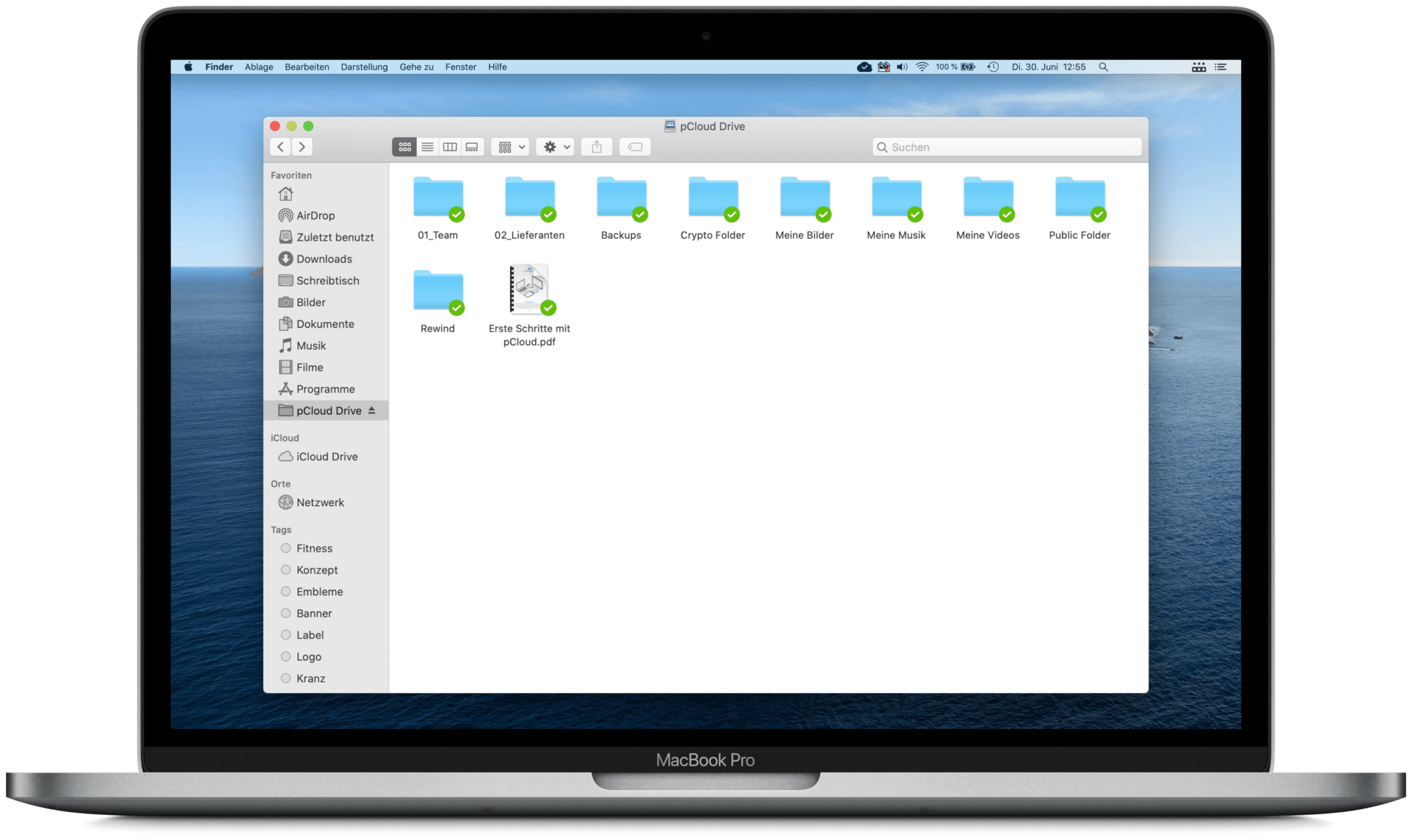This screenshot has width=1412, height=840.
Task: Open Programme in the sidebar
Action: [326, 389]
